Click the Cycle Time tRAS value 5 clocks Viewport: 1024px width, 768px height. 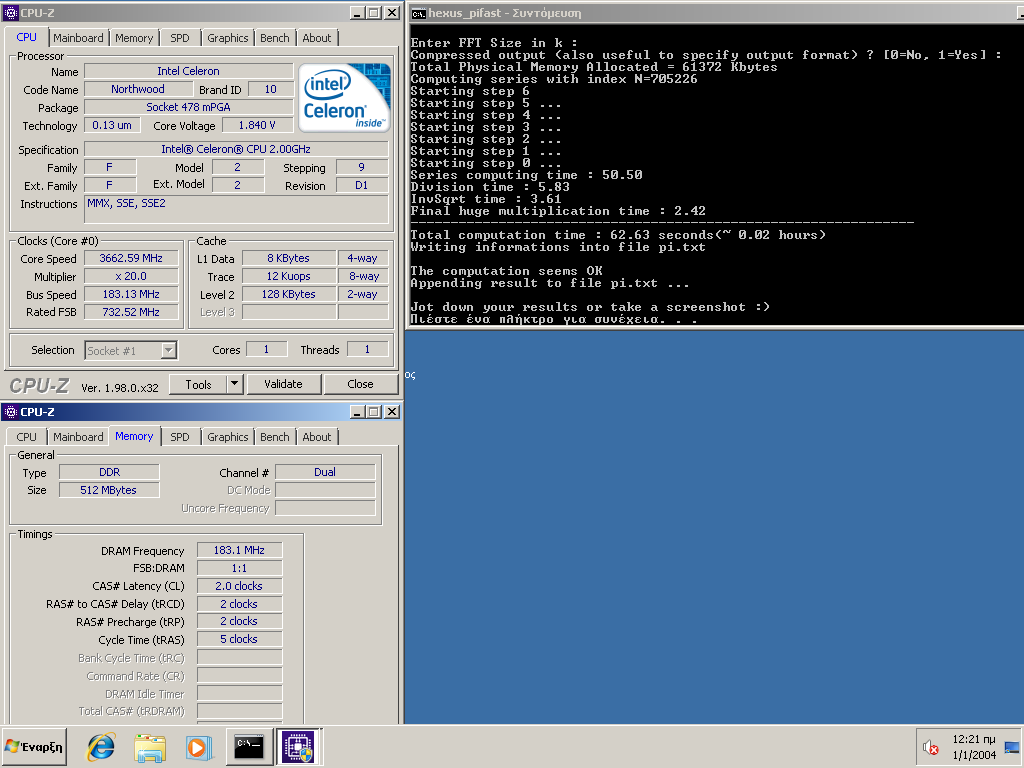(239, 639)
